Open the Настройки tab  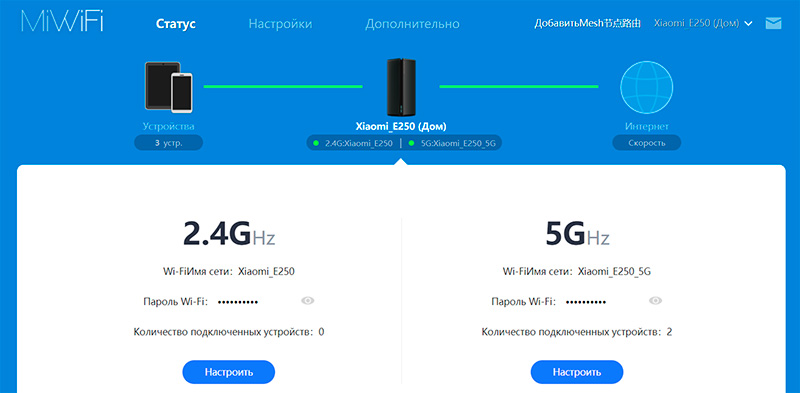tap(280, 24)
